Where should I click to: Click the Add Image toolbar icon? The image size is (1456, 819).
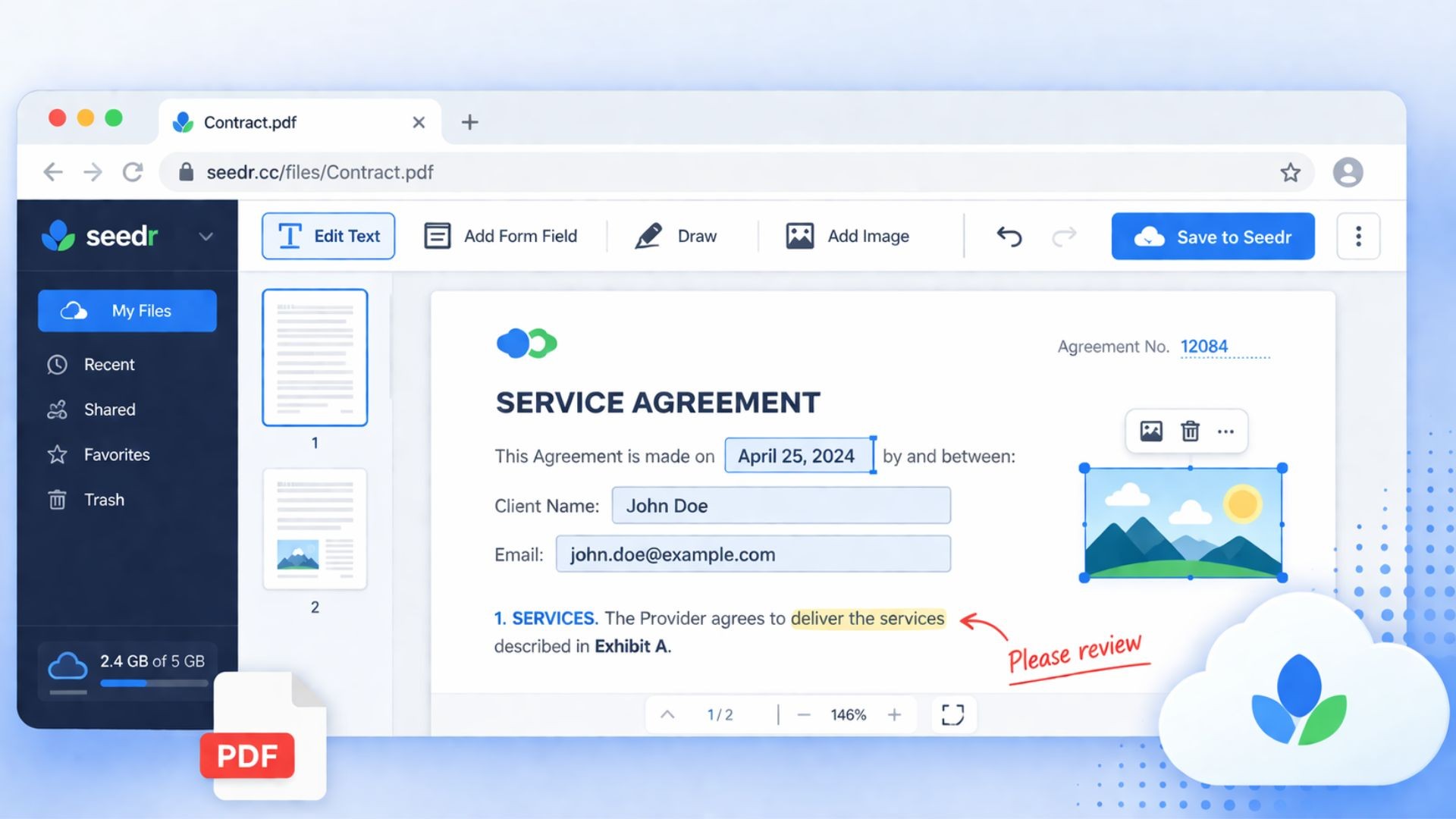tap(799, 236)
